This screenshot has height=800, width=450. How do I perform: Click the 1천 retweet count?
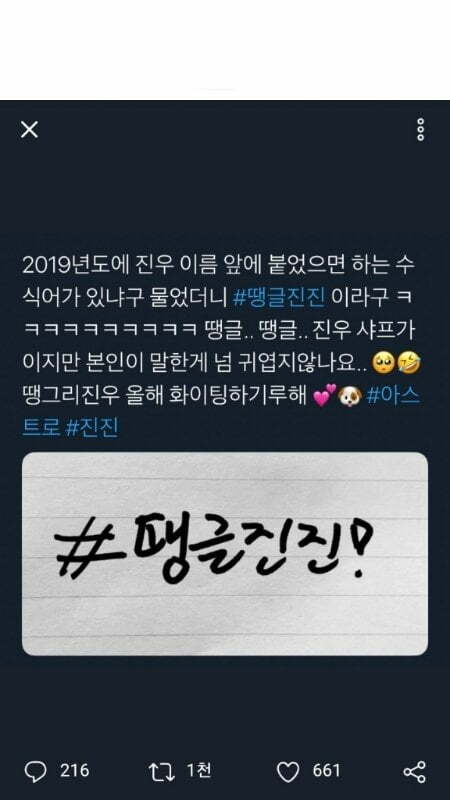(199, 770)
